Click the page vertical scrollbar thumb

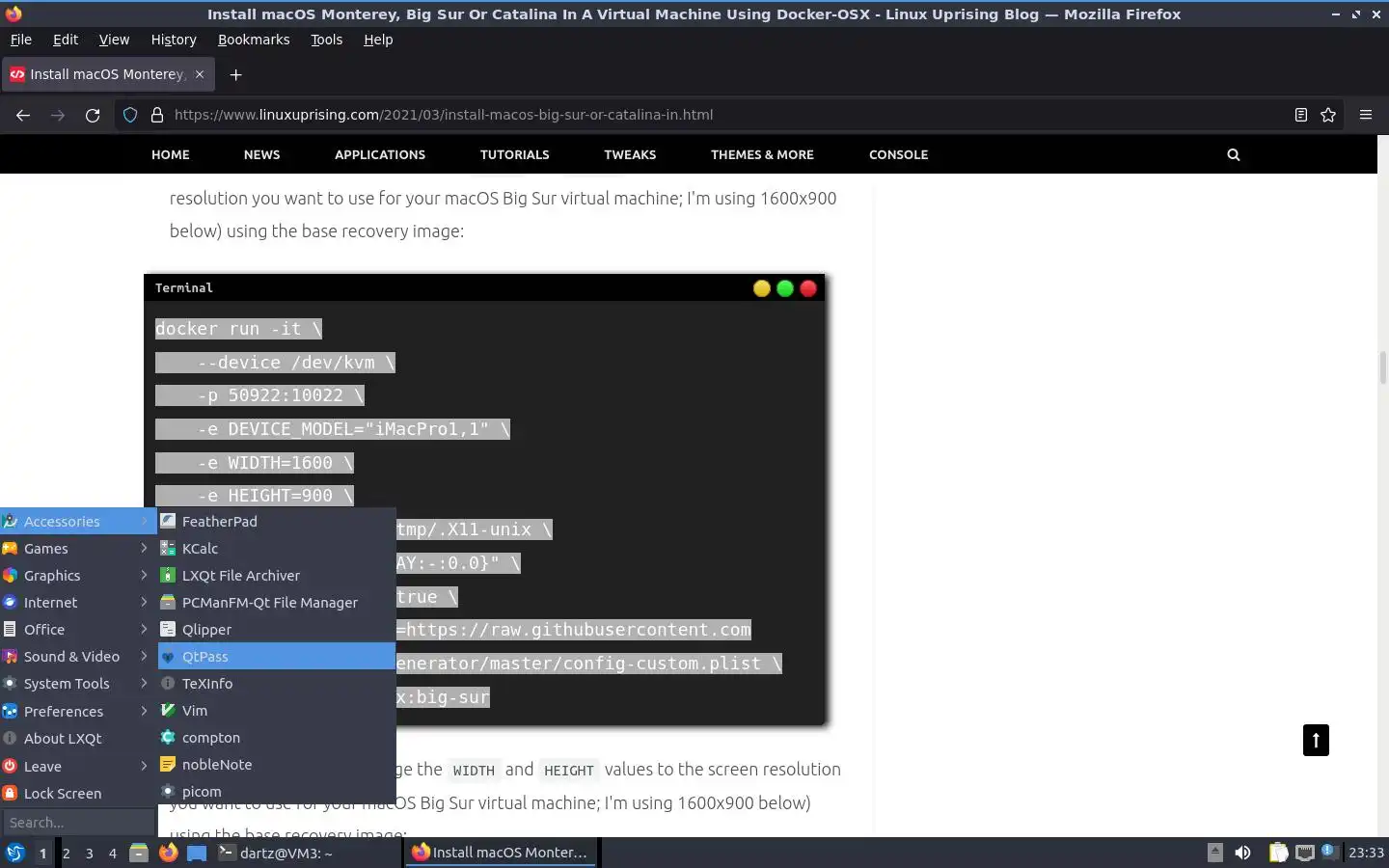pos(1382,367)
